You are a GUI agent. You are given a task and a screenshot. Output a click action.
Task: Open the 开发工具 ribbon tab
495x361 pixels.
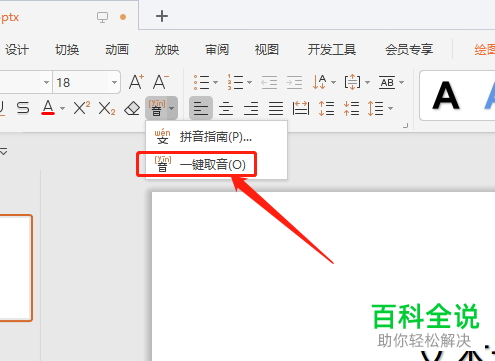[x=332, y=50]
